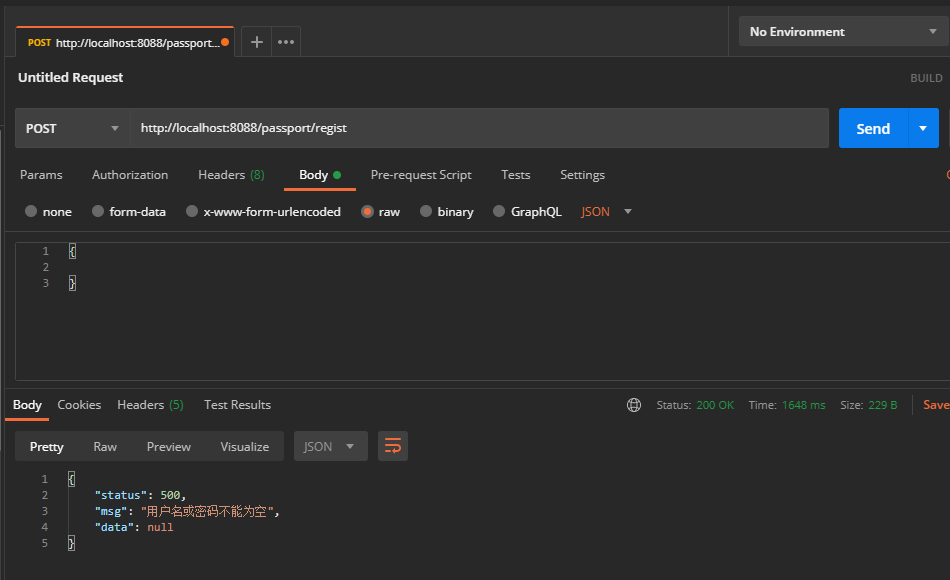Switch to the Params tab

point(41,175)
